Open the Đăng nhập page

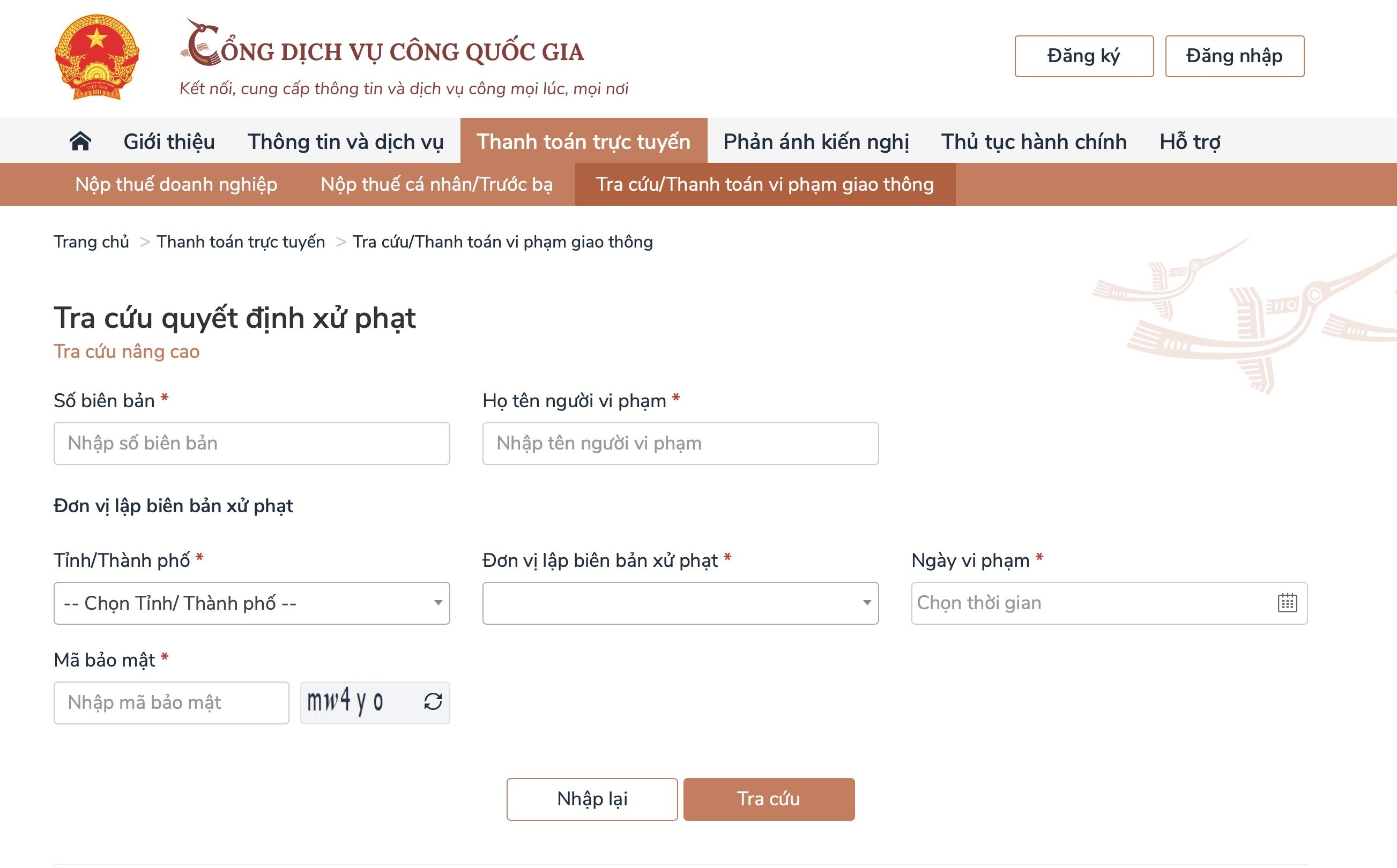1235,55
